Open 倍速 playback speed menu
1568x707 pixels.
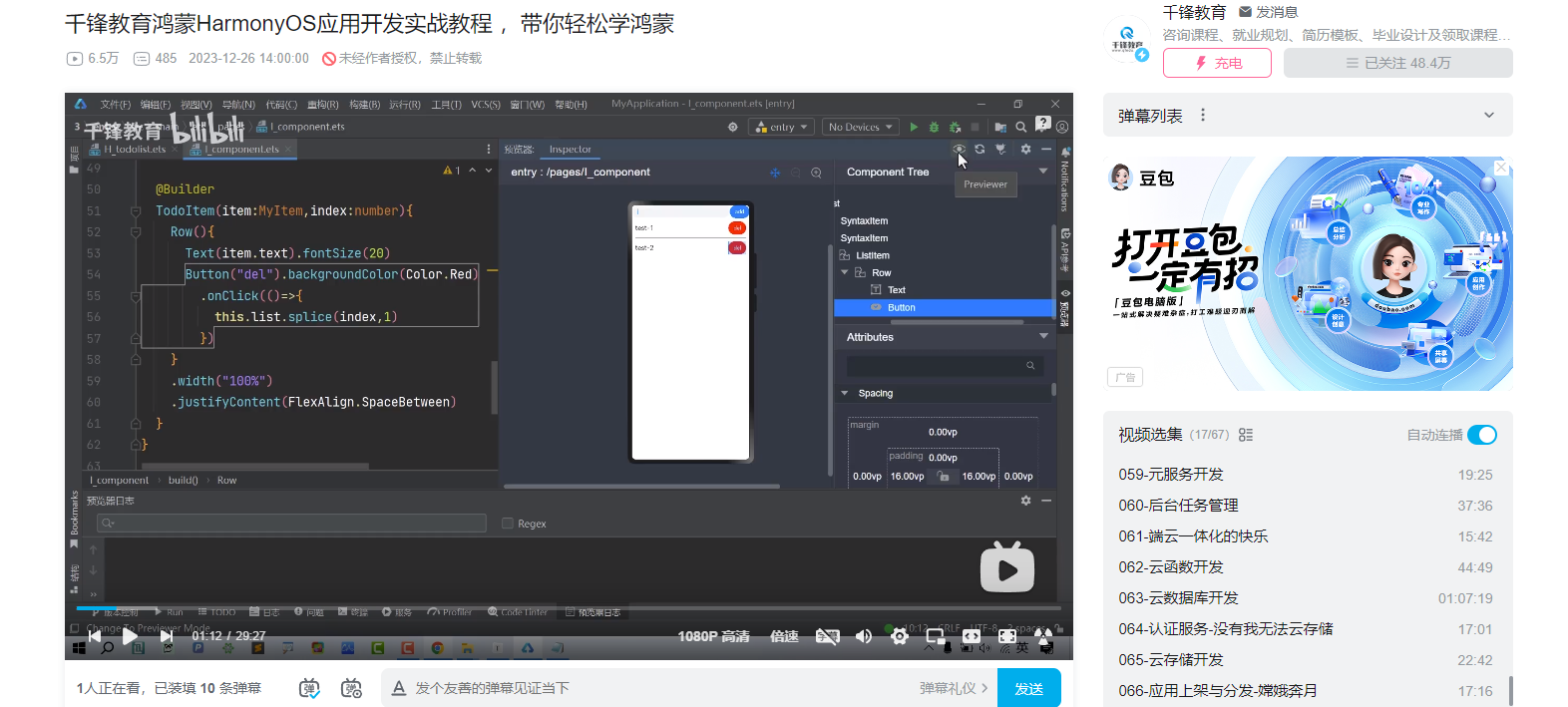[x=784, y=636]
